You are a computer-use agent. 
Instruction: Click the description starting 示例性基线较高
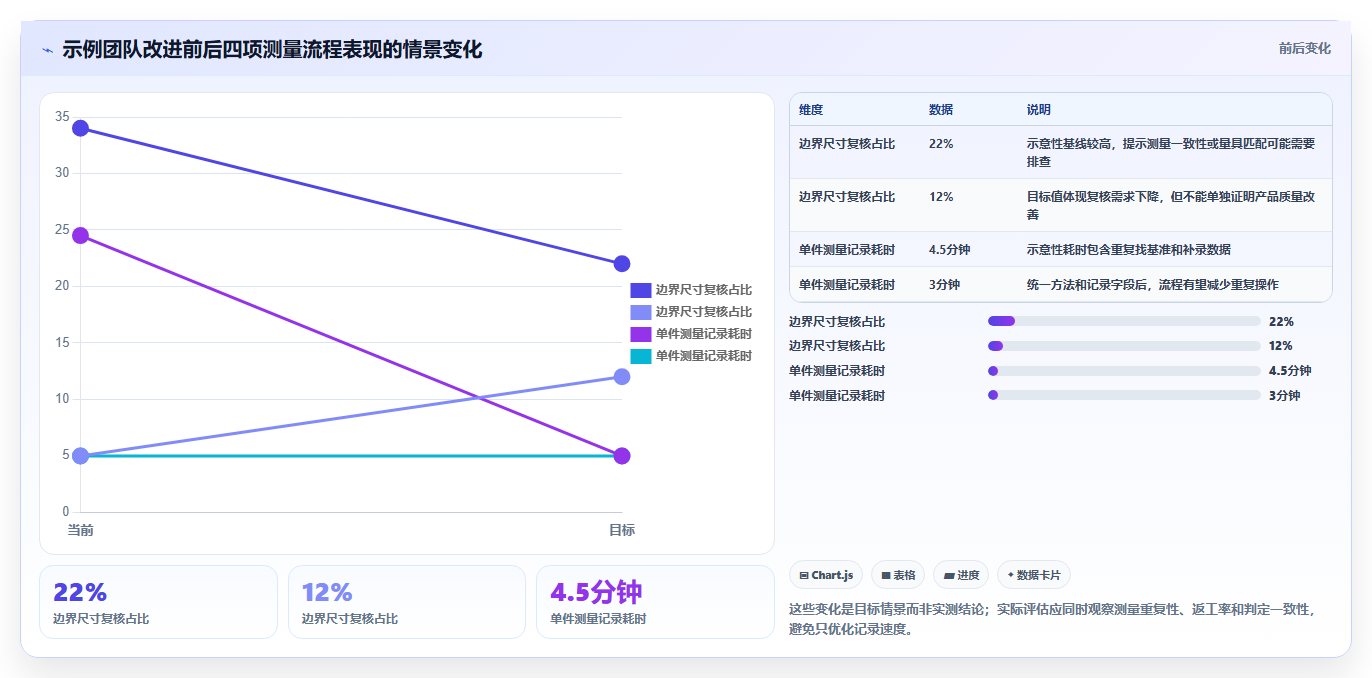pyautogui.click(x=1171, y=152)
